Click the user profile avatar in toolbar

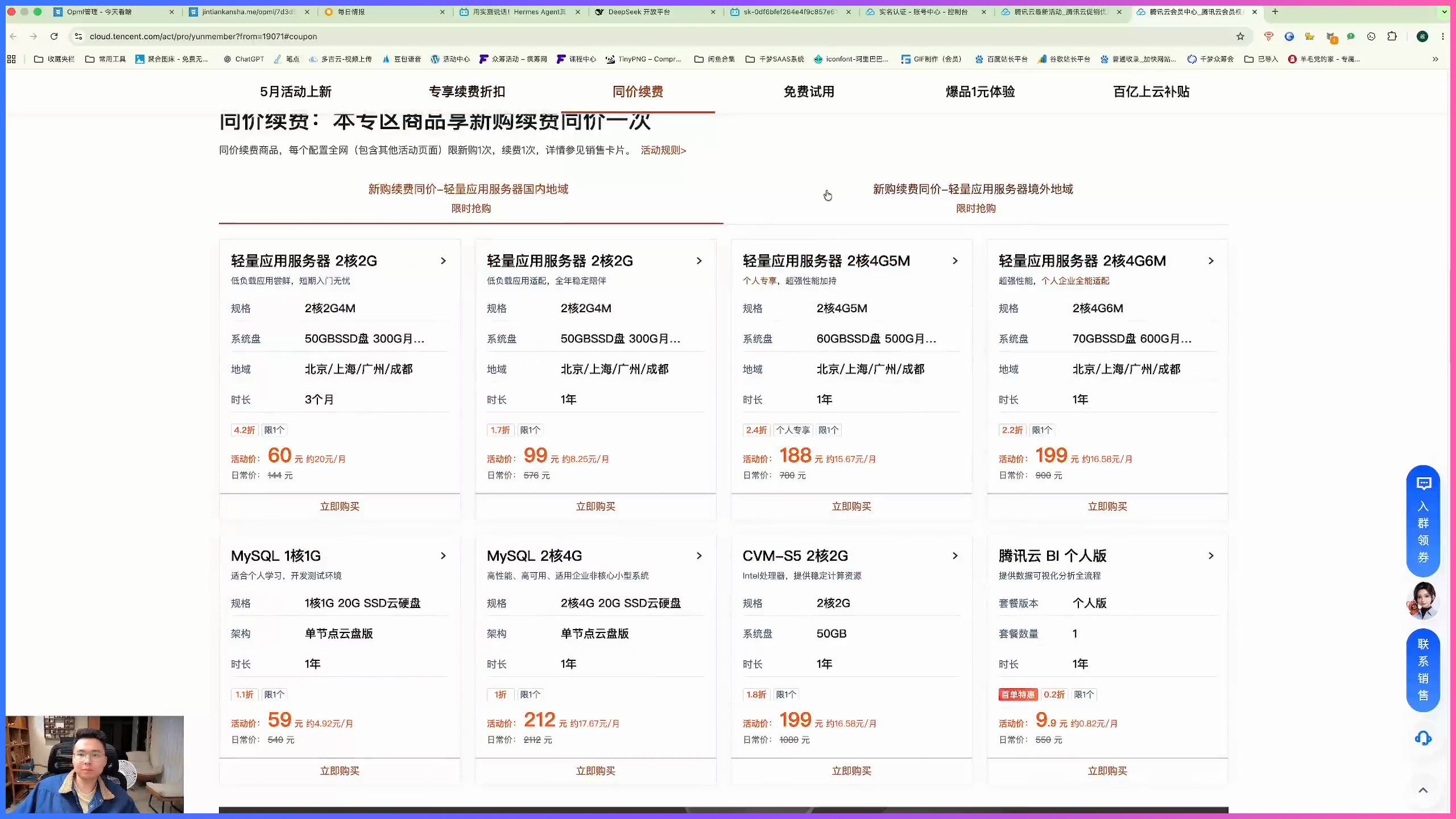tap(1422, 36)
